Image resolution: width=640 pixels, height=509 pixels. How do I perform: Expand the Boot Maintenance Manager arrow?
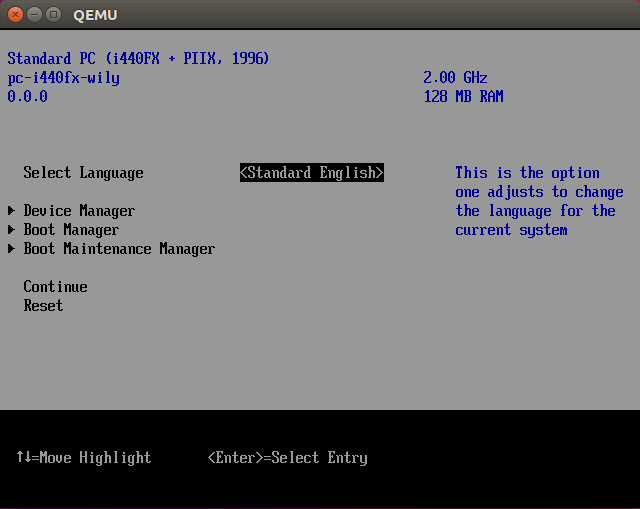pos(12,249)
